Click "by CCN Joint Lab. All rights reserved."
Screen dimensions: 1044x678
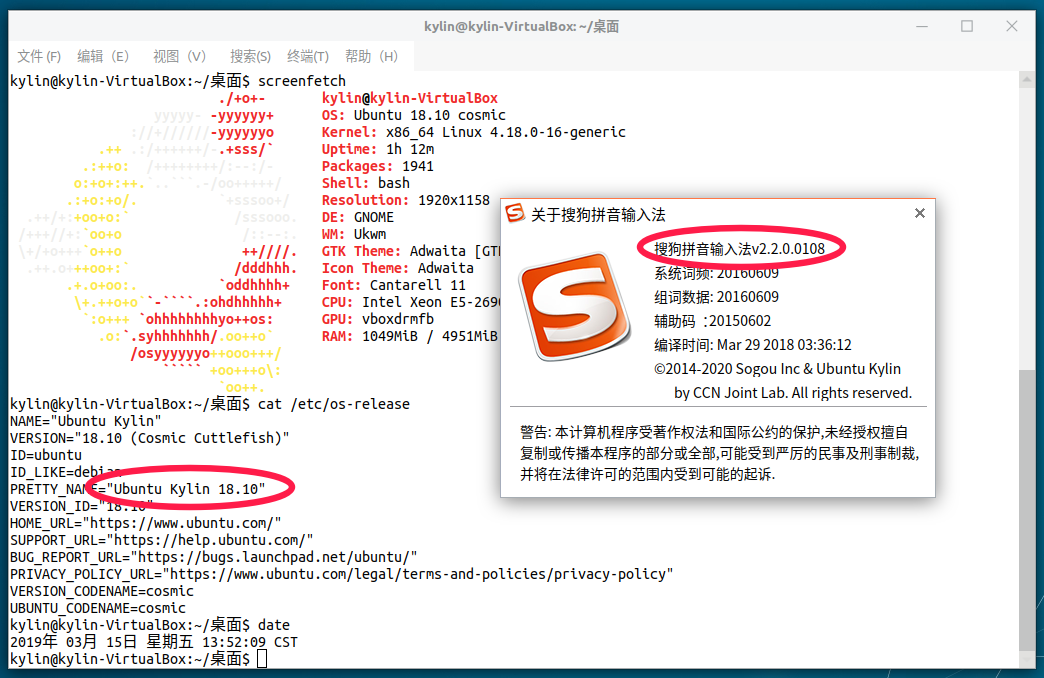tap(793, 393)
